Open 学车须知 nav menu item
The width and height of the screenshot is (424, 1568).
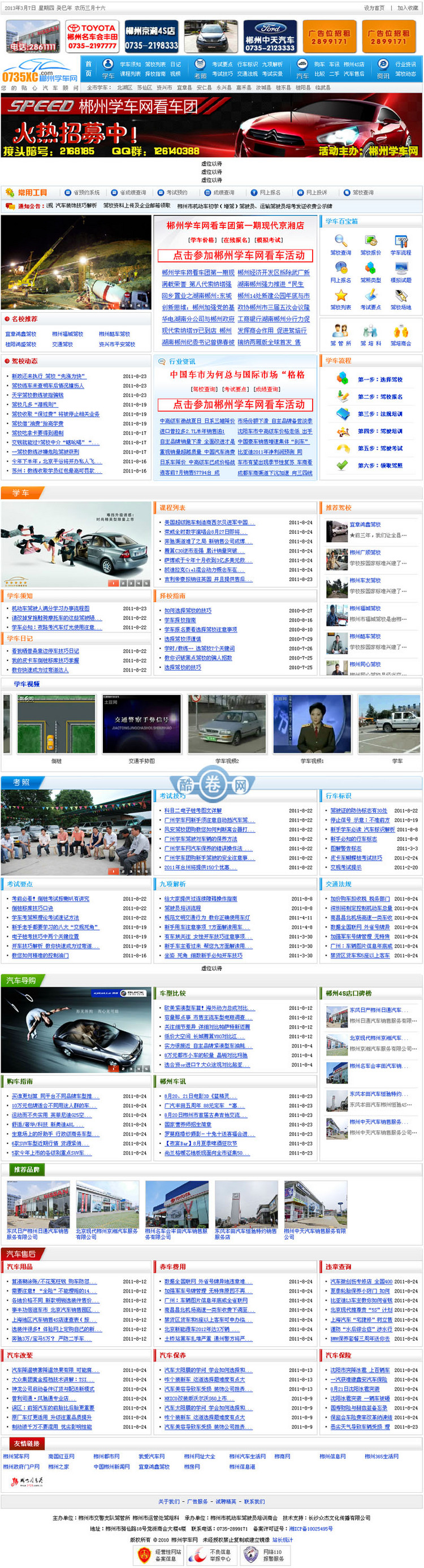coord(130,64)
